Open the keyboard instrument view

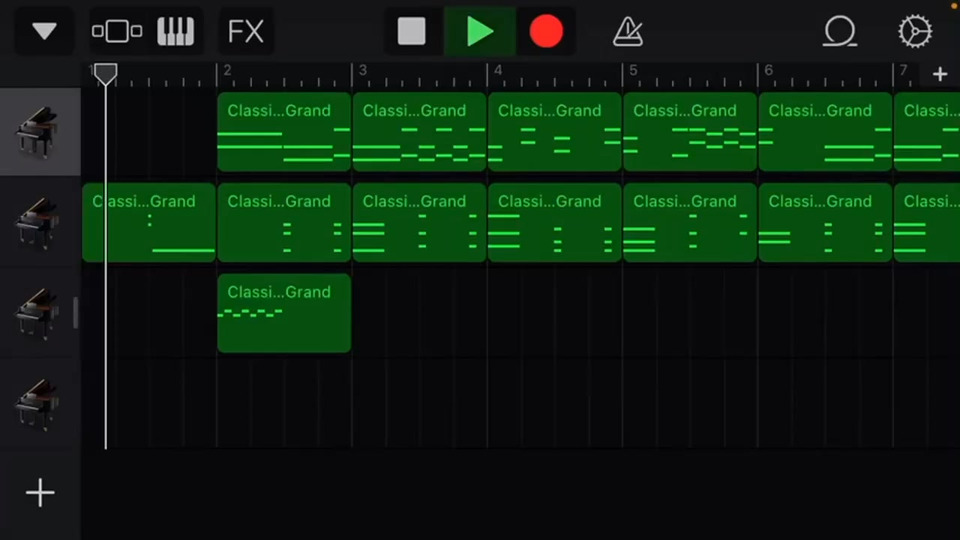click(175, 31)
